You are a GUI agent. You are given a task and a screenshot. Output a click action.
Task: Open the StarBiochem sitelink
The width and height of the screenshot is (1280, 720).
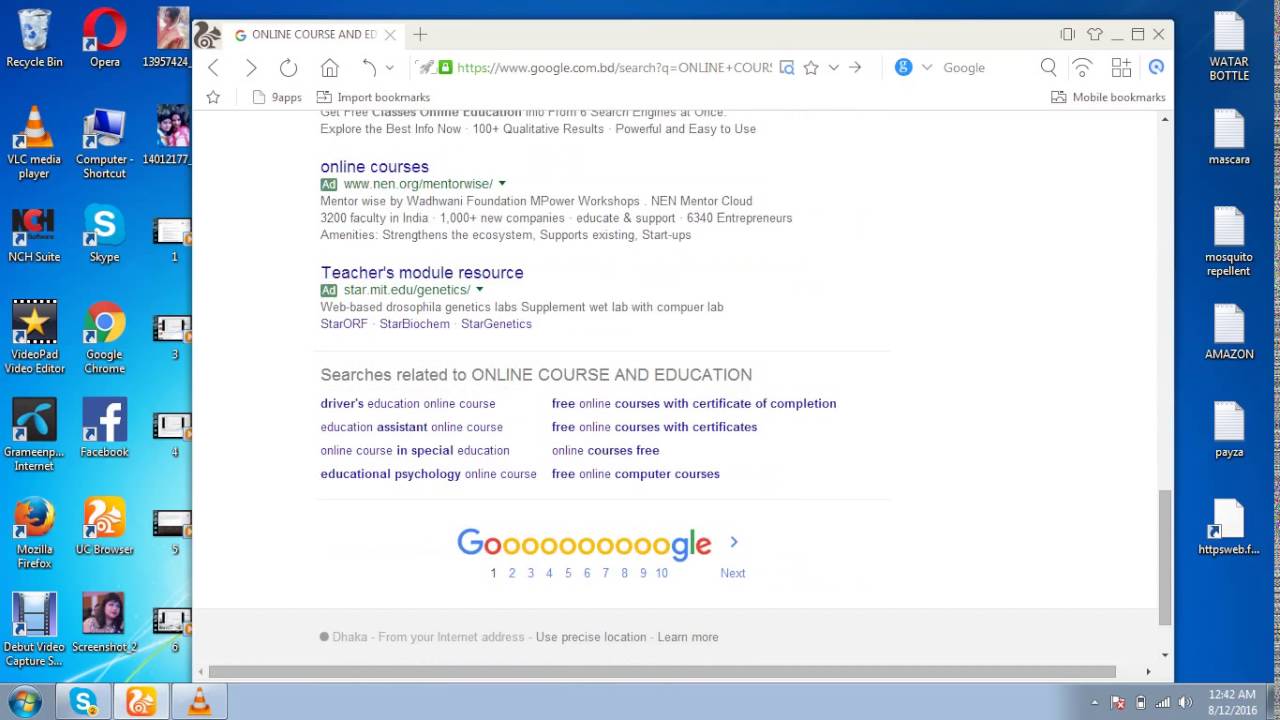point(414,324)
